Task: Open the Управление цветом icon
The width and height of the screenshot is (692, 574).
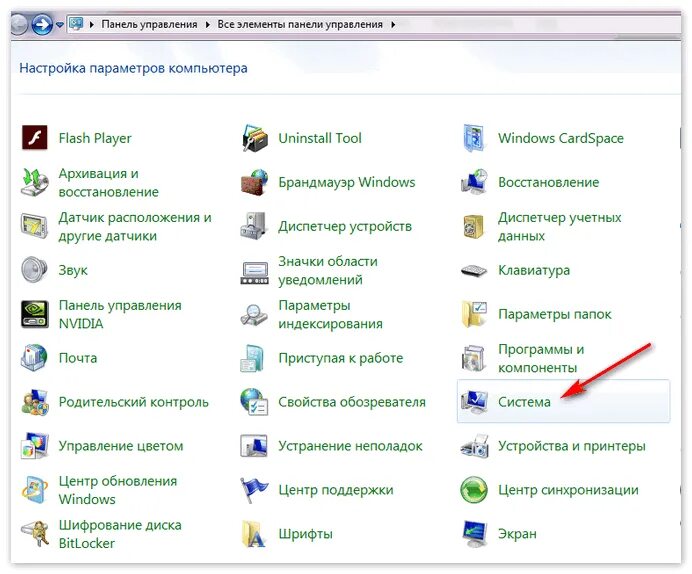Action: [x=34, y=446]
